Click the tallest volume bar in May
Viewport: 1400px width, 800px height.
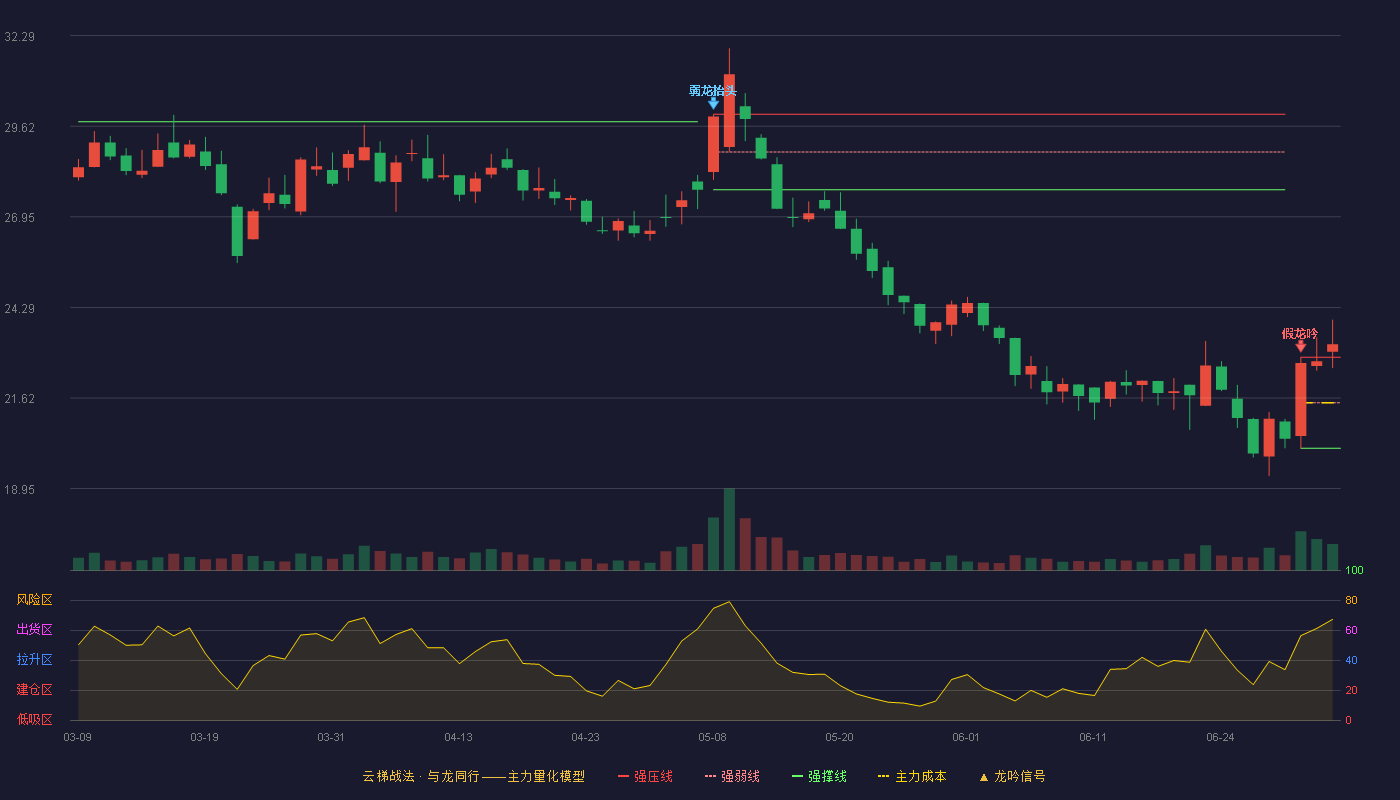[729, 529]
